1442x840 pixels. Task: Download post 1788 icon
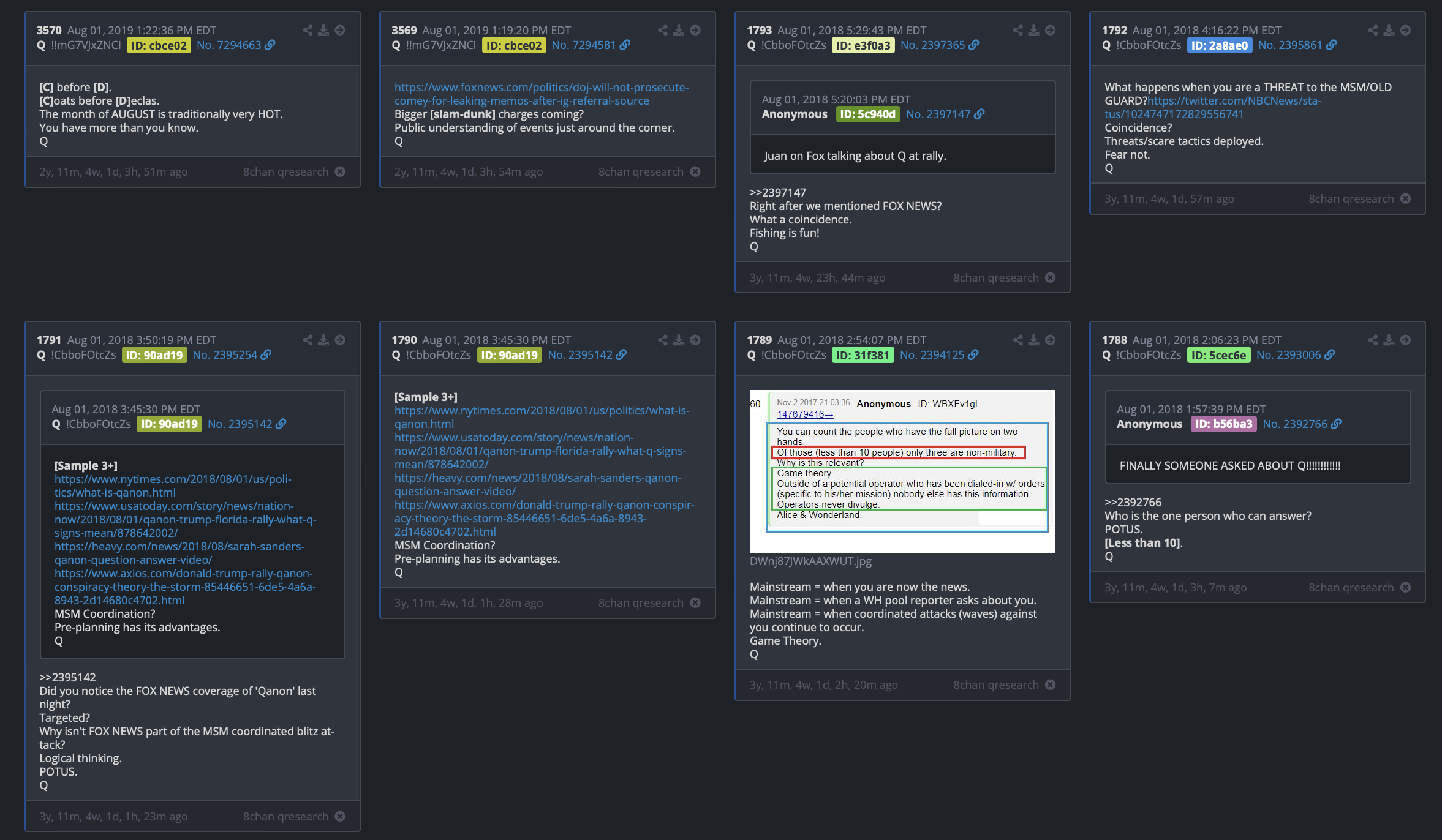(1389, 340)
